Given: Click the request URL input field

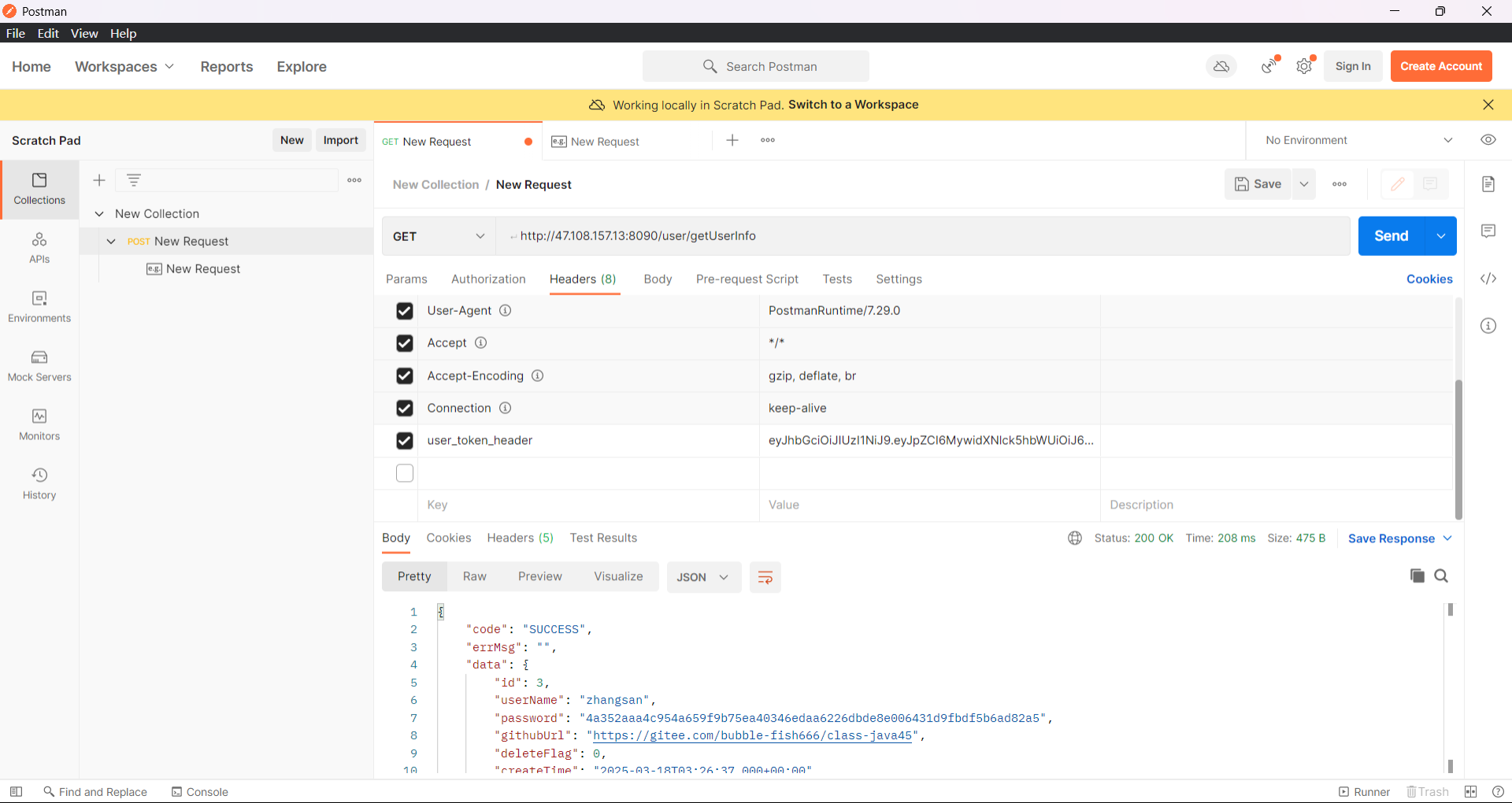Looking at the screenshot, I should (x=923, y=236).
